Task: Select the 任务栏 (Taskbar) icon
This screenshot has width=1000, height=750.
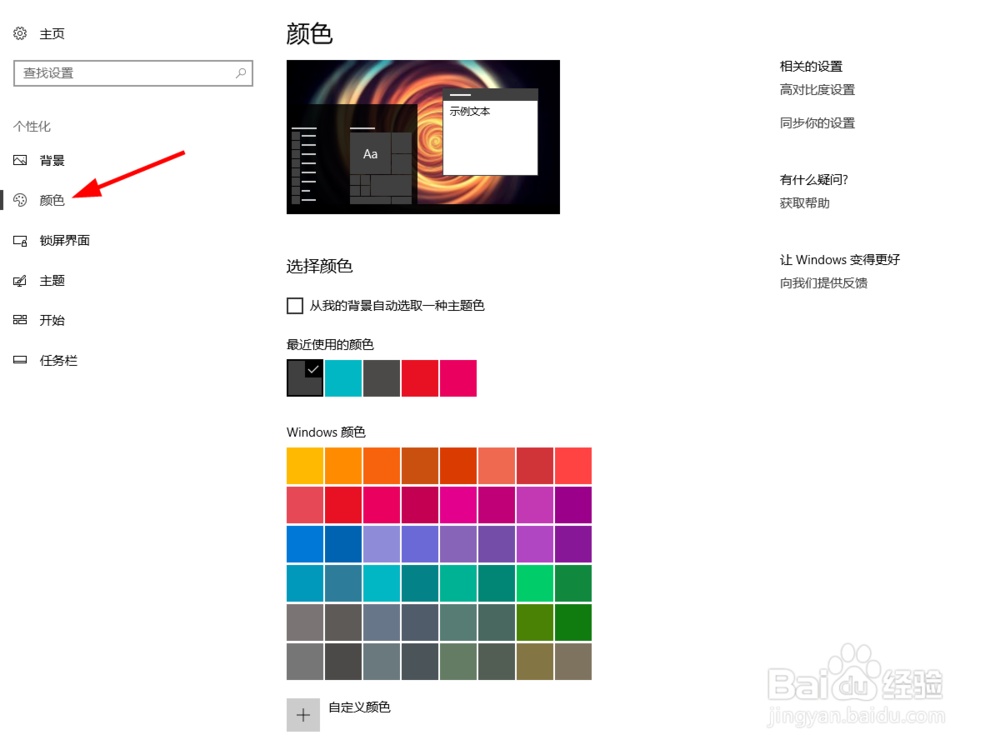Action: (21, 360)
